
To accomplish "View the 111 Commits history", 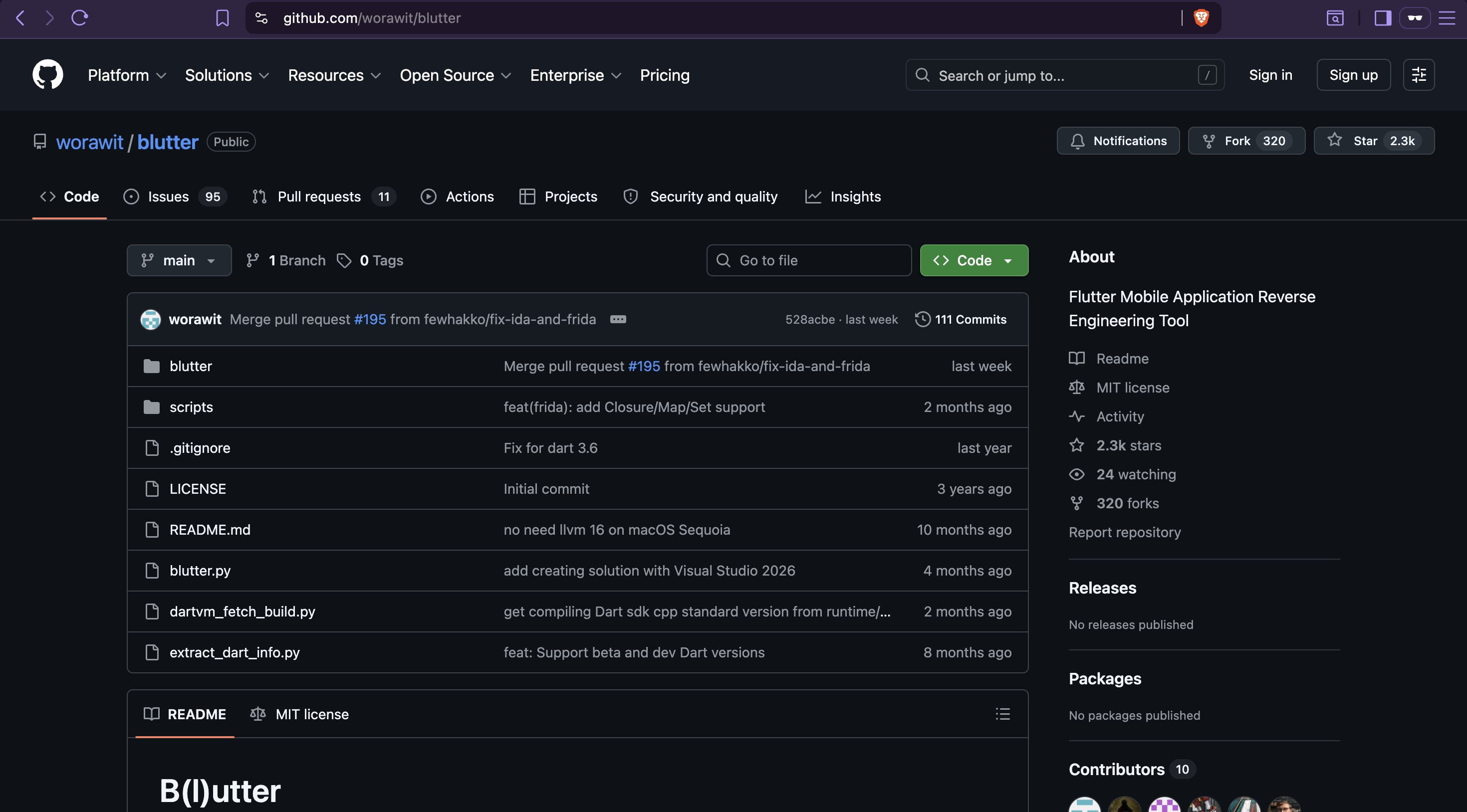I will pos(961,319).
